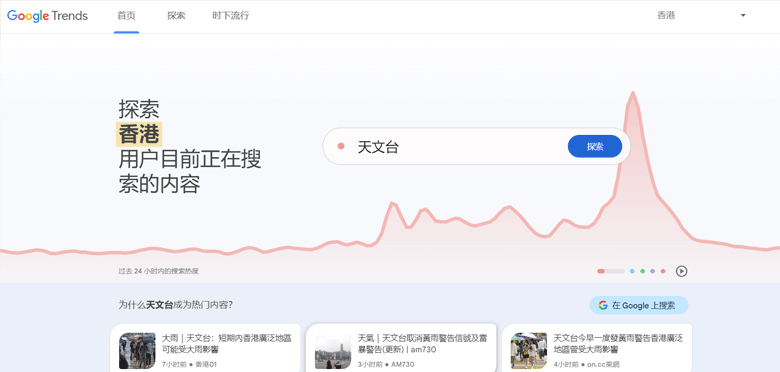Jump to the last red carousel dot

point(663,271)
